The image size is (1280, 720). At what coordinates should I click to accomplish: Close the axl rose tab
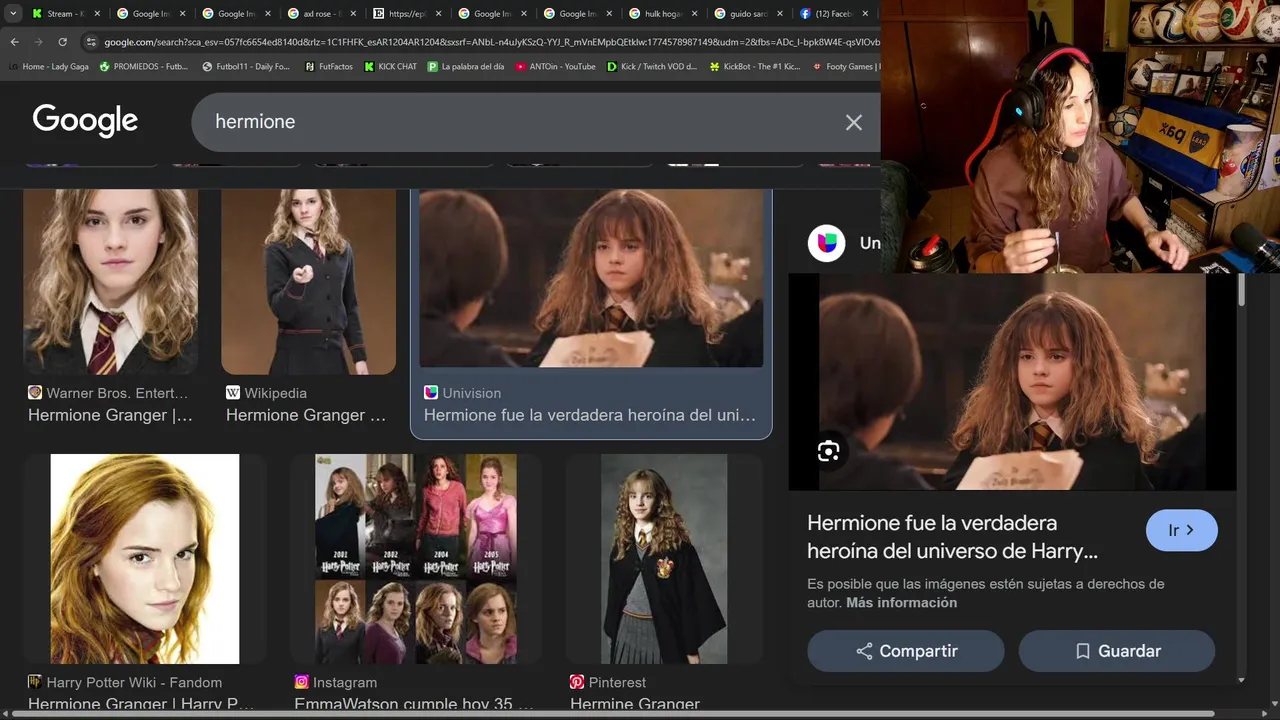tap(353, 14)
